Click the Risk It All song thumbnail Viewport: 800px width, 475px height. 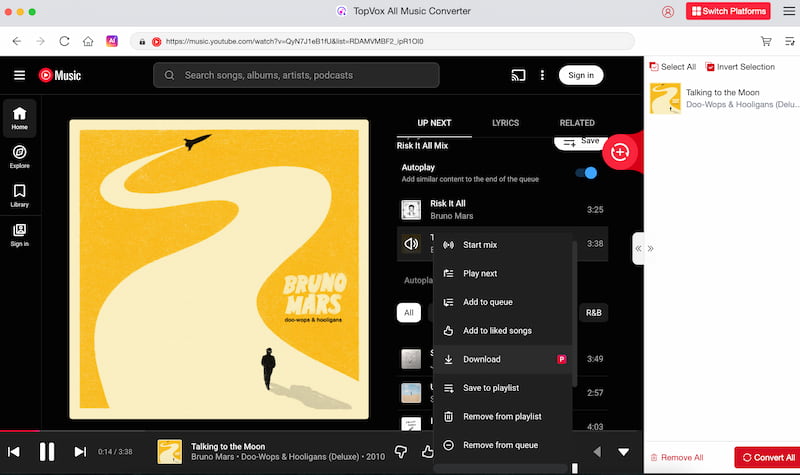[411, 210]
